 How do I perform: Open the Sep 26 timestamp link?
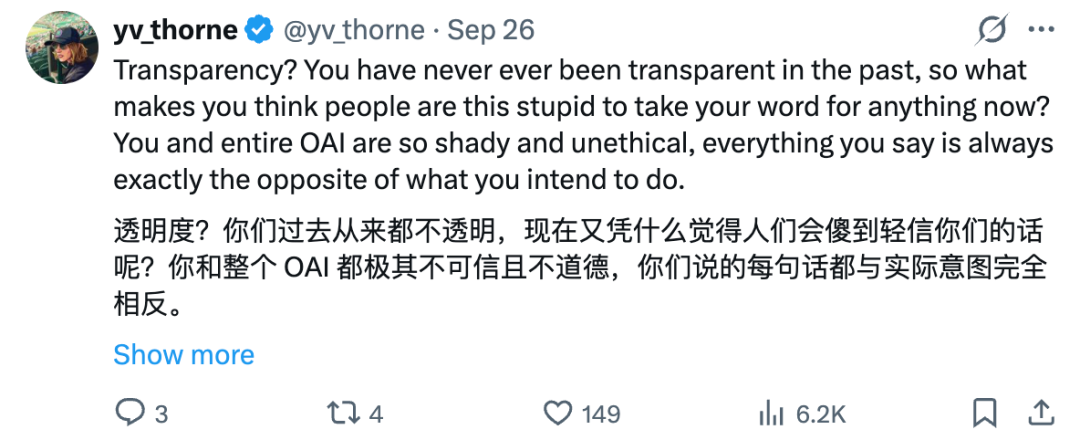490,30
